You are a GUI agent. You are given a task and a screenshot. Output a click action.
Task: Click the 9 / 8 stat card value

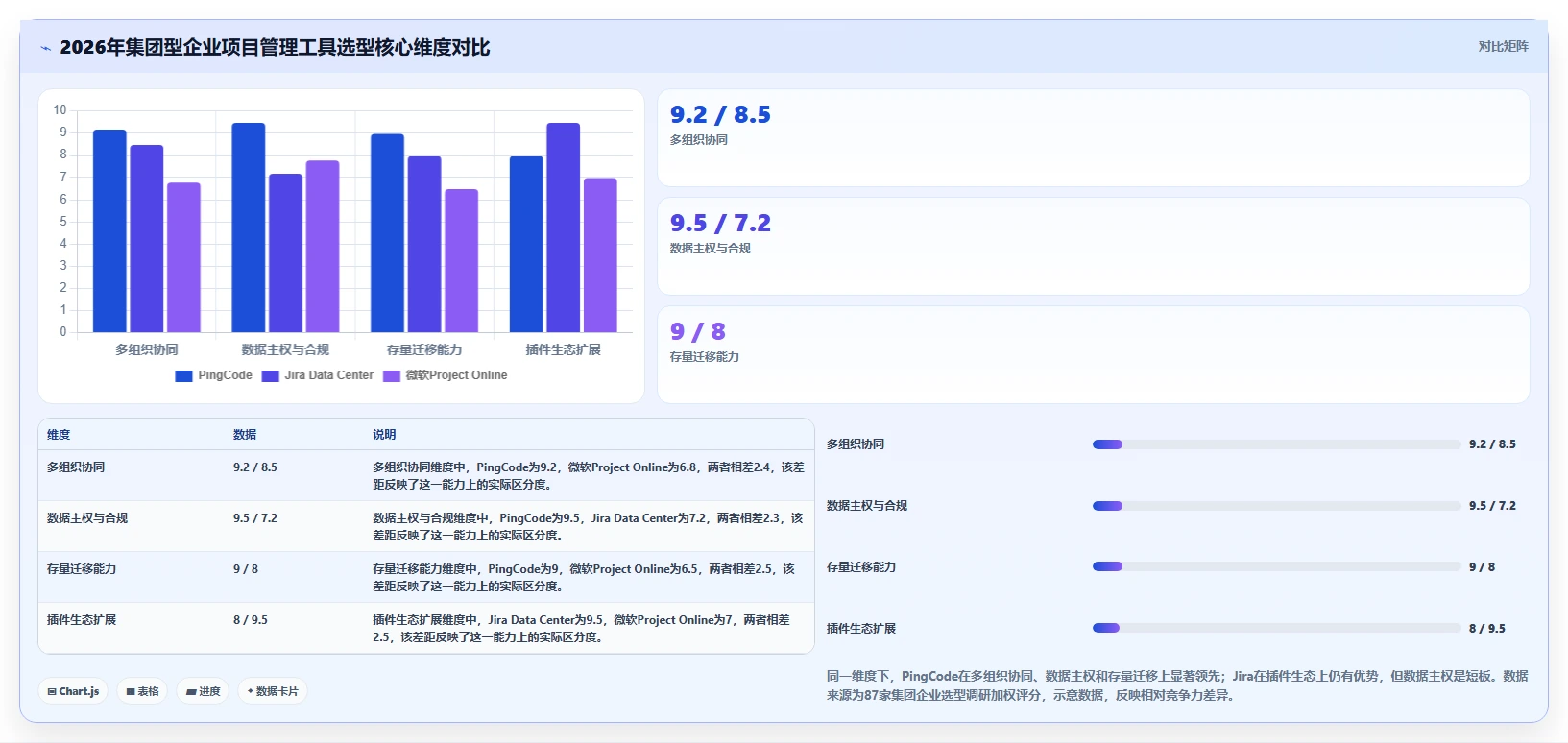click(698, 331)
